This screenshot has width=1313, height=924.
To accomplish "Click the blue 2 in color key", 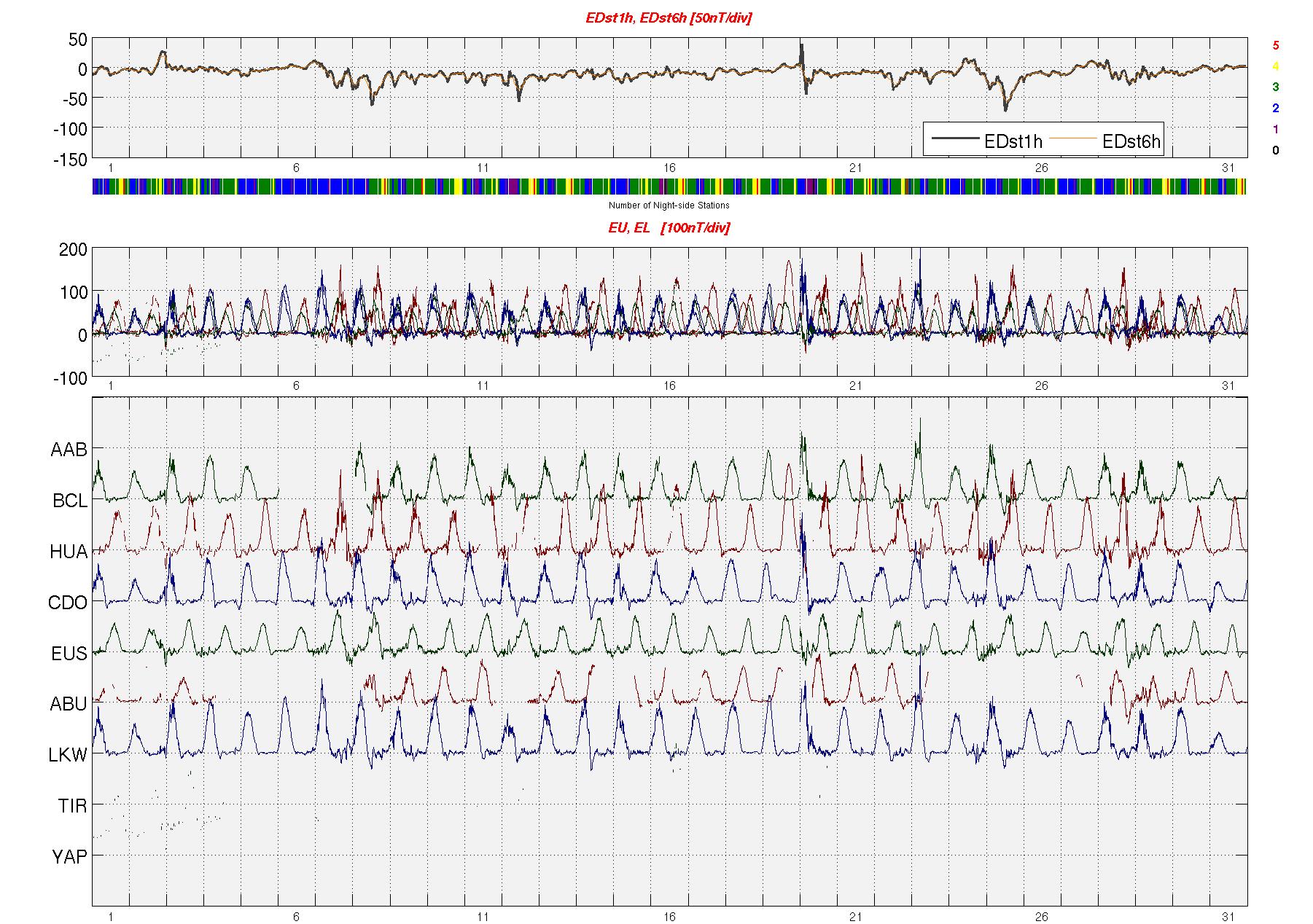I will (x=1275, y=109).
